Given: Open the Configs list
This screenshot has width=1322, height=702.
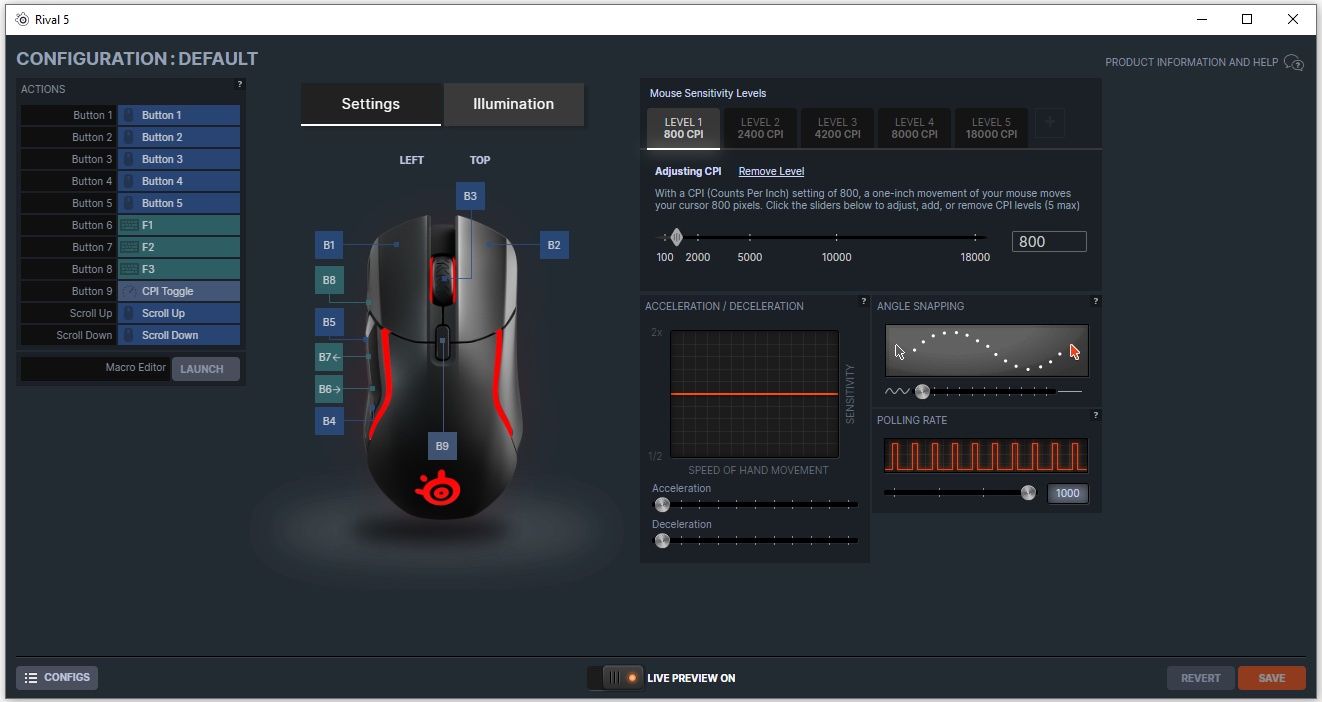Looking at the screenshot, I should tap(57, 677).
